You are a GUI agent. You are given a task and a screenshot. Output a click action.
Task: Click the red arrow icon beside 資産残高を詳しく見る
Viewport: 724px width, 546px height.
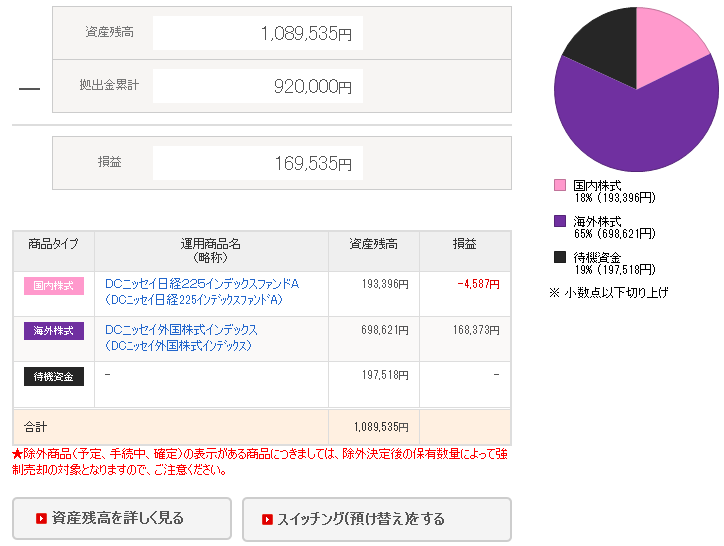tap(41, 518)
